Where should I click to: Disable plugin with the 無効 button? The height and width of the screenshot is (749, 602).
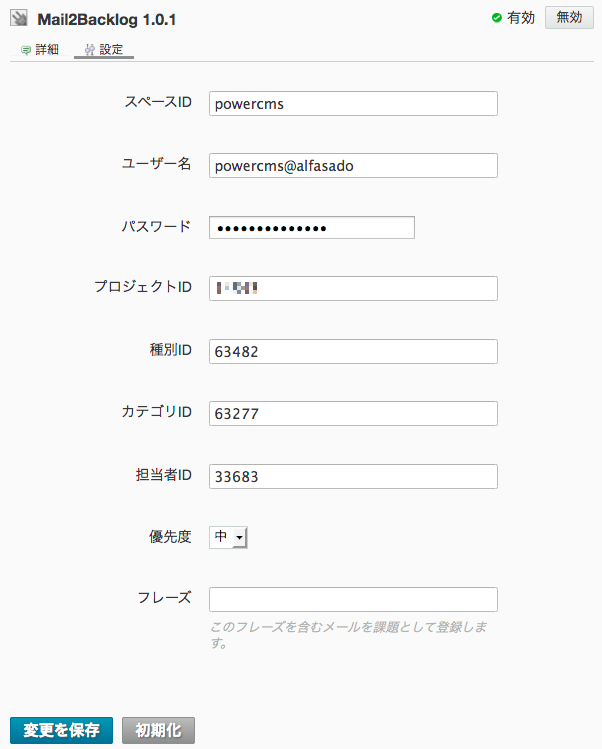point(569,18)
